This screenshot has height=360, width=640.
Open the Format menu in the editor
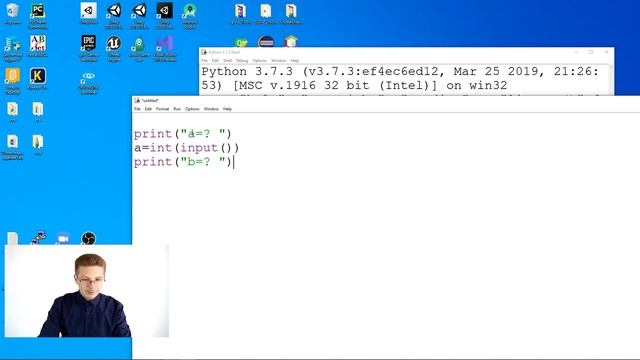point(162,109)
